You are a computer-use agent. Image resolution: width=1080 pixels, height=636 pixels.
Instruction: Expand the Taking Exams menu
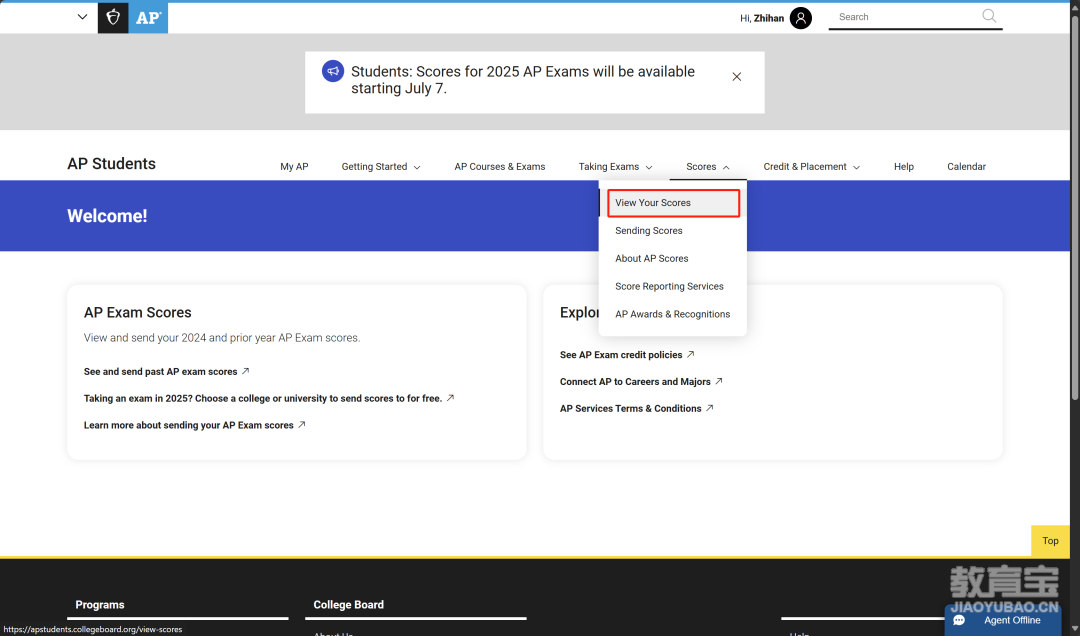click(615, 167)
